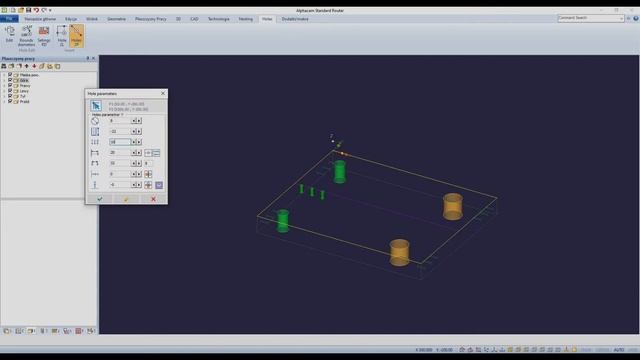This screenshot has height=360, width=640.
Task: Open the Widok ribbon tab
Action: point(92,19)
